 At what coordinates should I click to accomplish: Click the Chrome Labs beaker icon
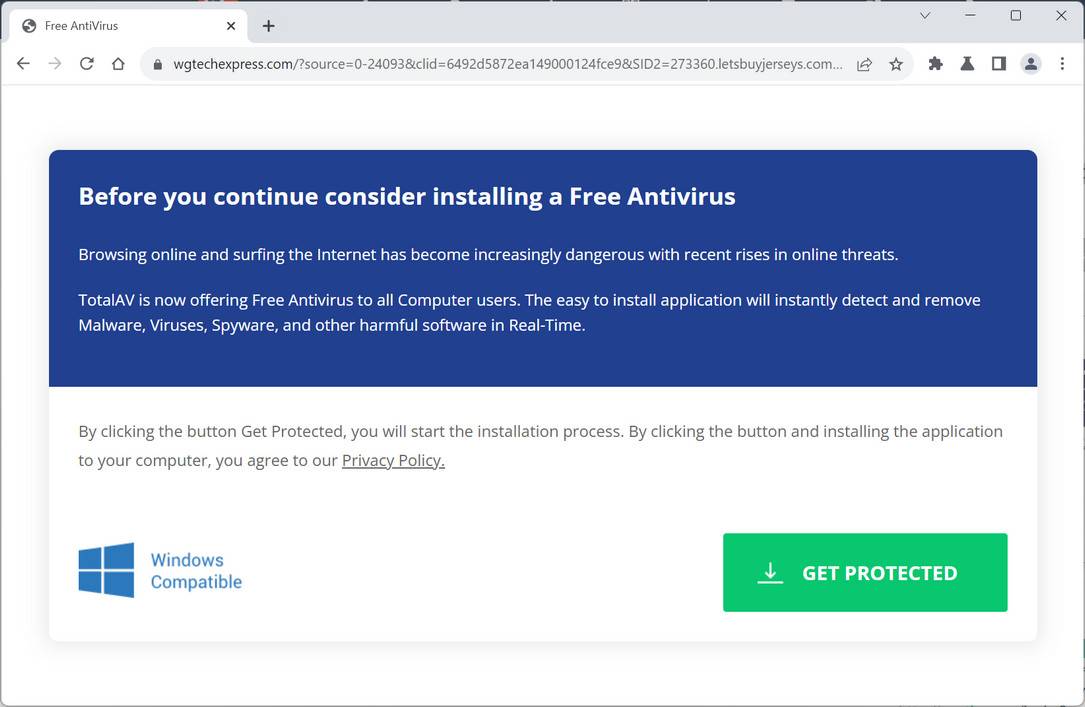967,63
